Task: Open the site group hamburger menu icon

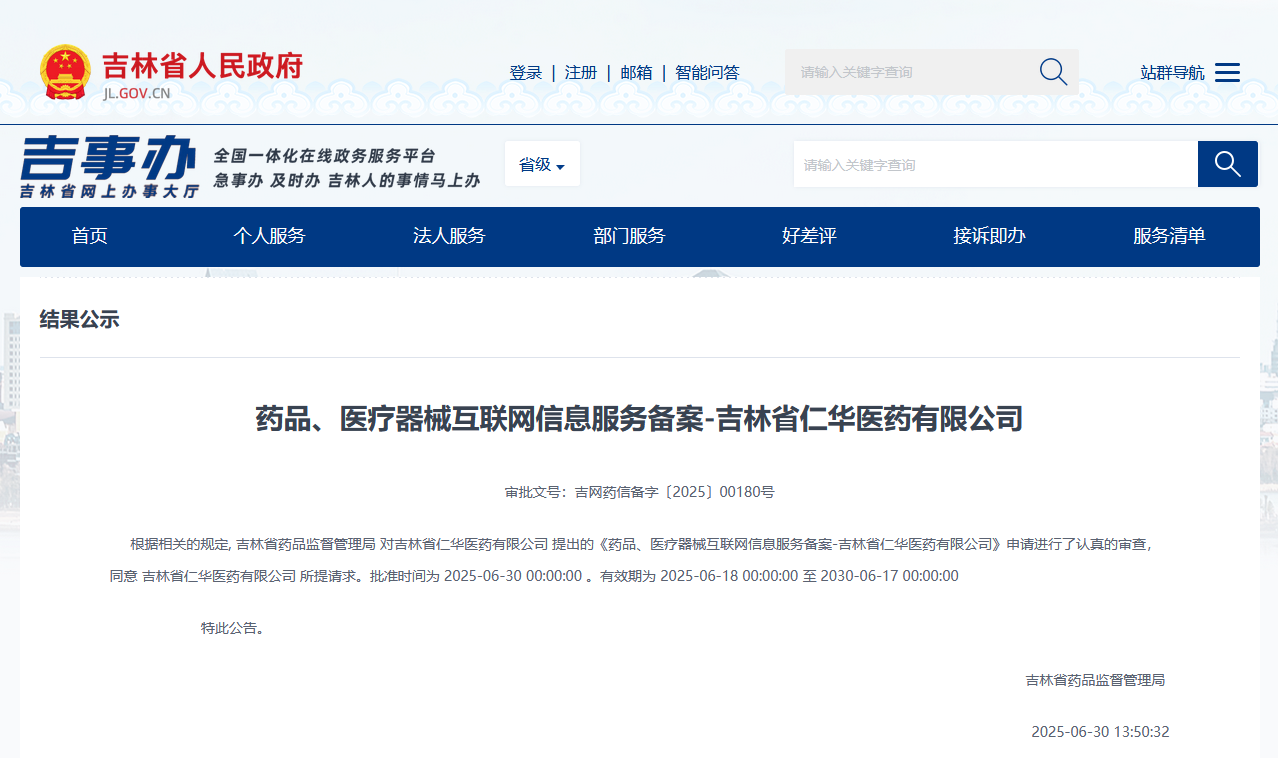Action: 1227,73
